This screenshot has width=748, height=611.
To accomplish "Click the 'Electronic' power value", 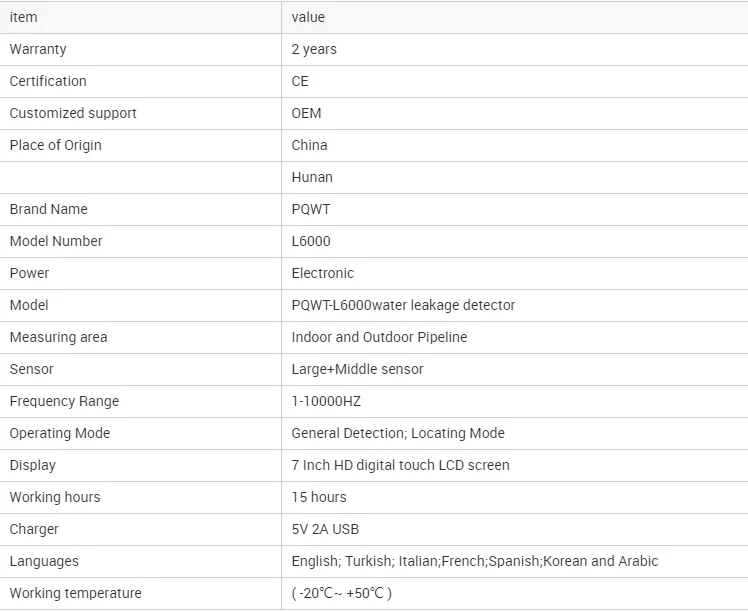I will pyautogui.click(x=322, y=273).
